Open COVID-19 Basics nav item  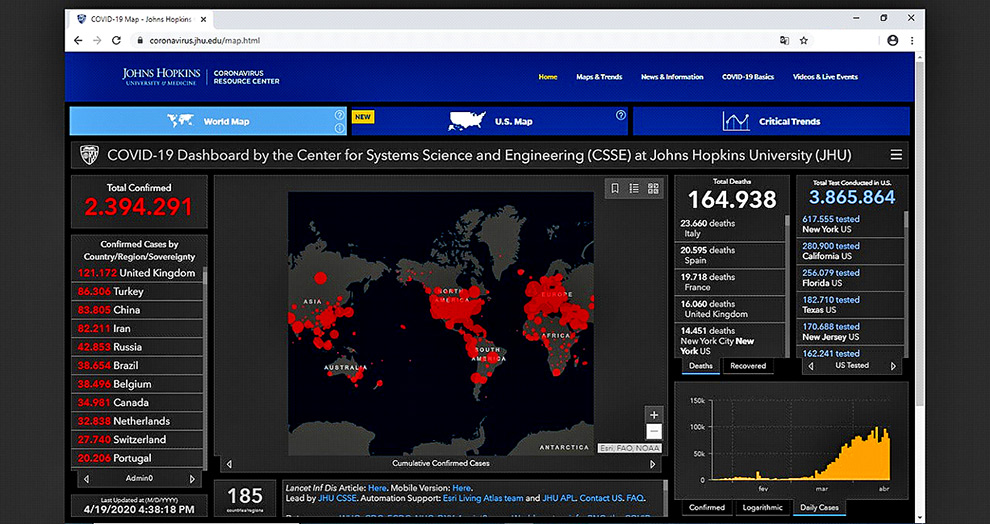tap(748, 77)
